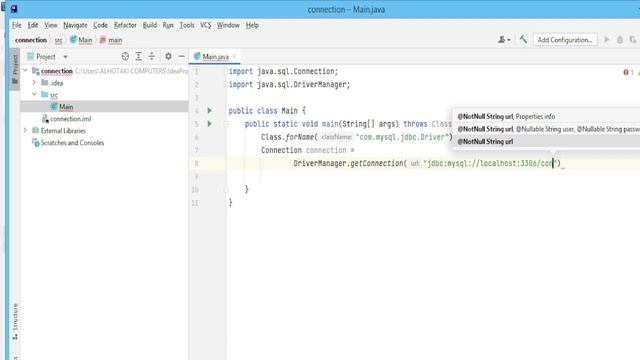Open the View menu
Image resolution: width=640 pixels, height=360 pixels.
[51, 25]
